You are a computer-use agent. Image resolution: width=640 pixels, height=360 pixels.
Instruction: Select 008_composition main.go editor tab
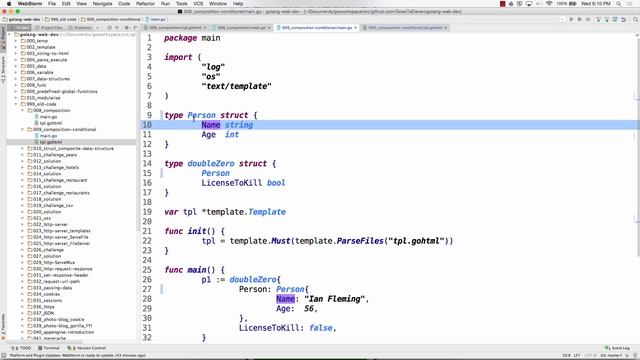pyautogui.click(x=241, y=28)
